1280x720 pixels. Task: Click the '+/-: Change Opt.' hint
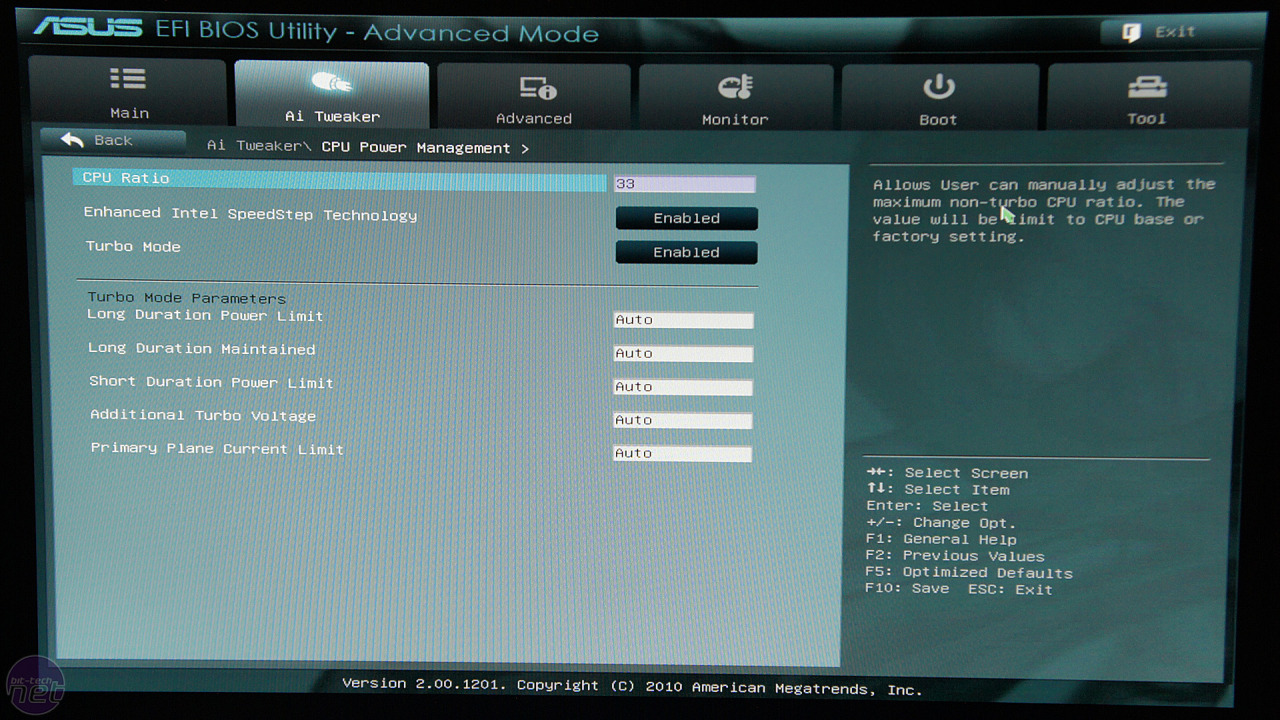(941, 523)
